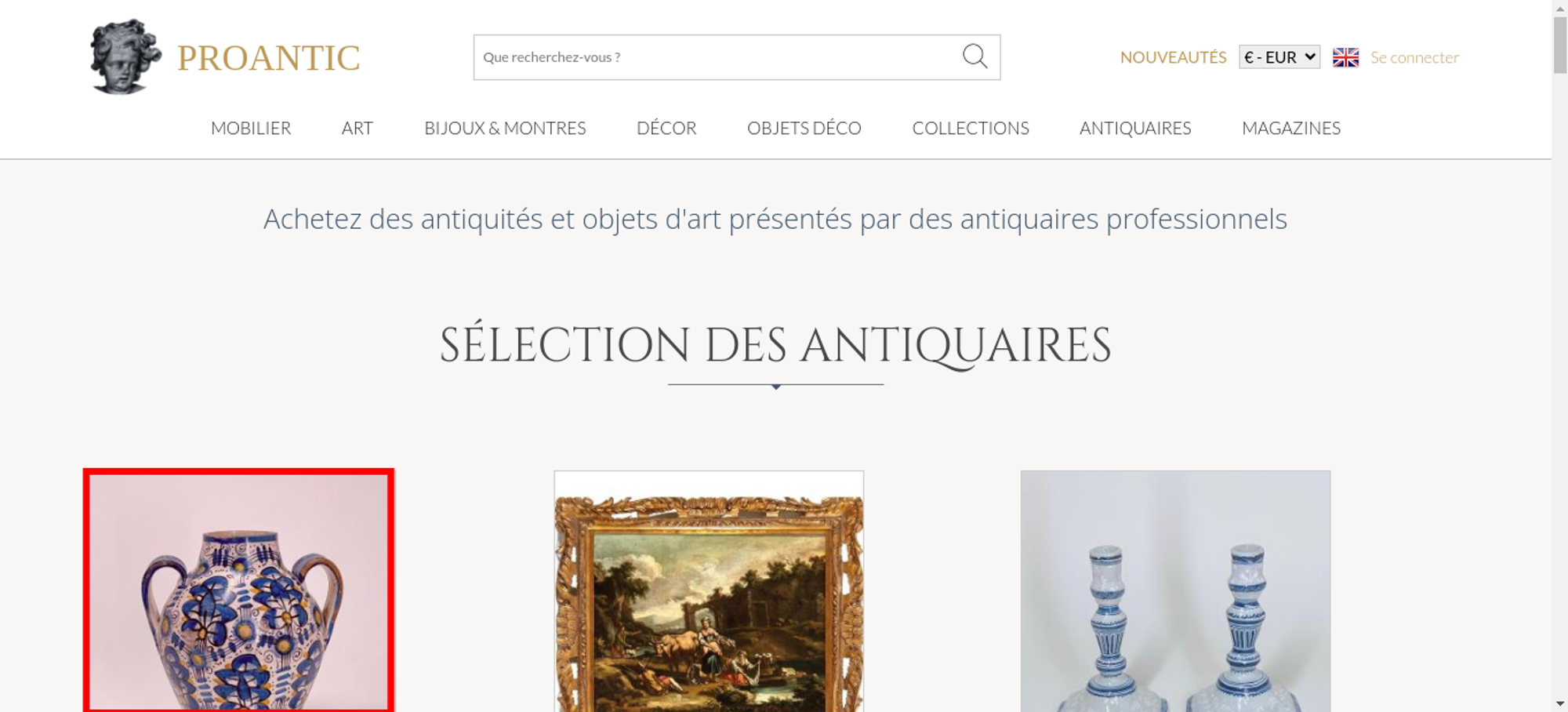
Task: Switch language via the UK flag icon
Action: pos(1345,57)
